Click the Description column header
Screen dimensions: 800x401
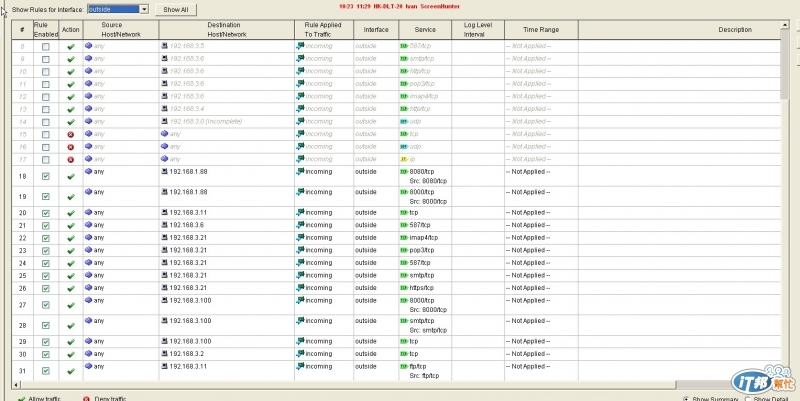click(680, 30)
